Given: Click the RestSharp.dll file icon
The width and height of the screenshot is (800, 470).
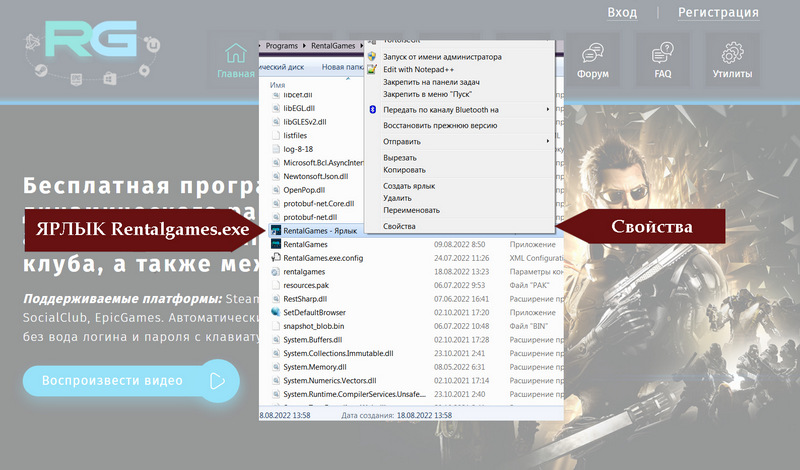Looking at the screenshot, I should pyautogui.click(x=276, y=299).
